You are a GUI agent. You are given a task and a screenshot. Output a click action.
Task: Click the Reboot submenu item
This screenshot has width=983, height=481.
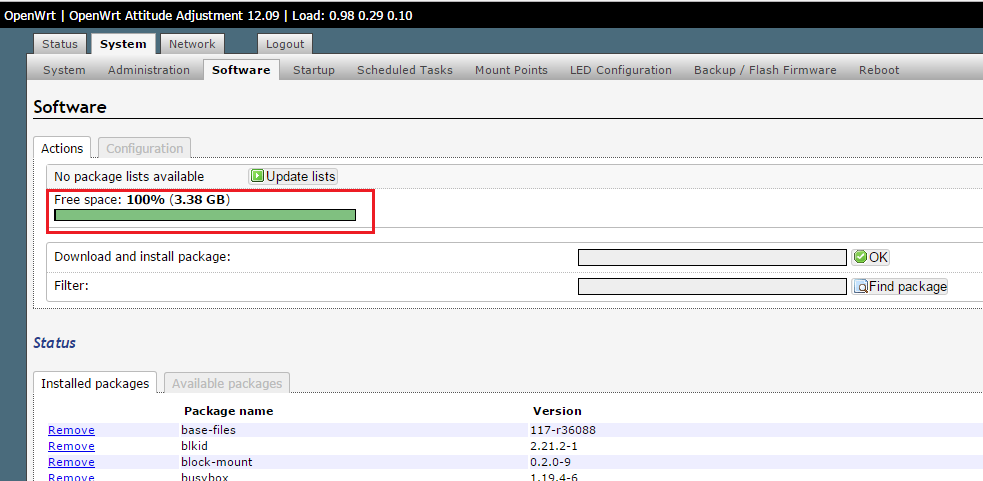click(879, 70)
